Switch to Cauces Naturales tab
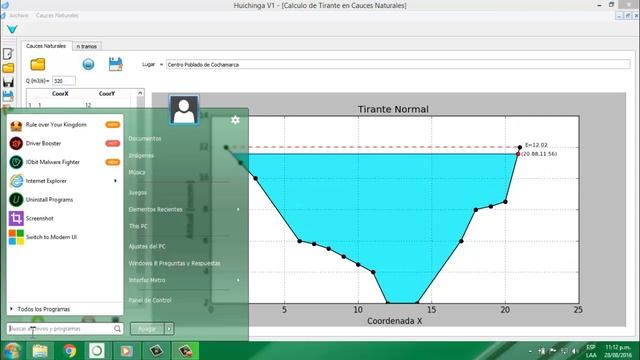The height and width of the screenshot is (360, 640). pos(46,46)
